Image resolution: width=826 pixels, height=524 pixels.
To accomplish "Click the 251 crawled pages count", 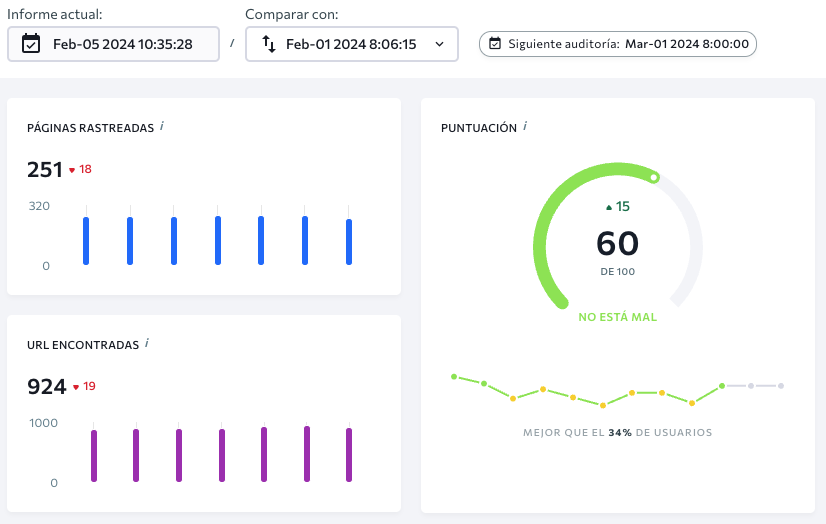I will click(x=45, y=170).
